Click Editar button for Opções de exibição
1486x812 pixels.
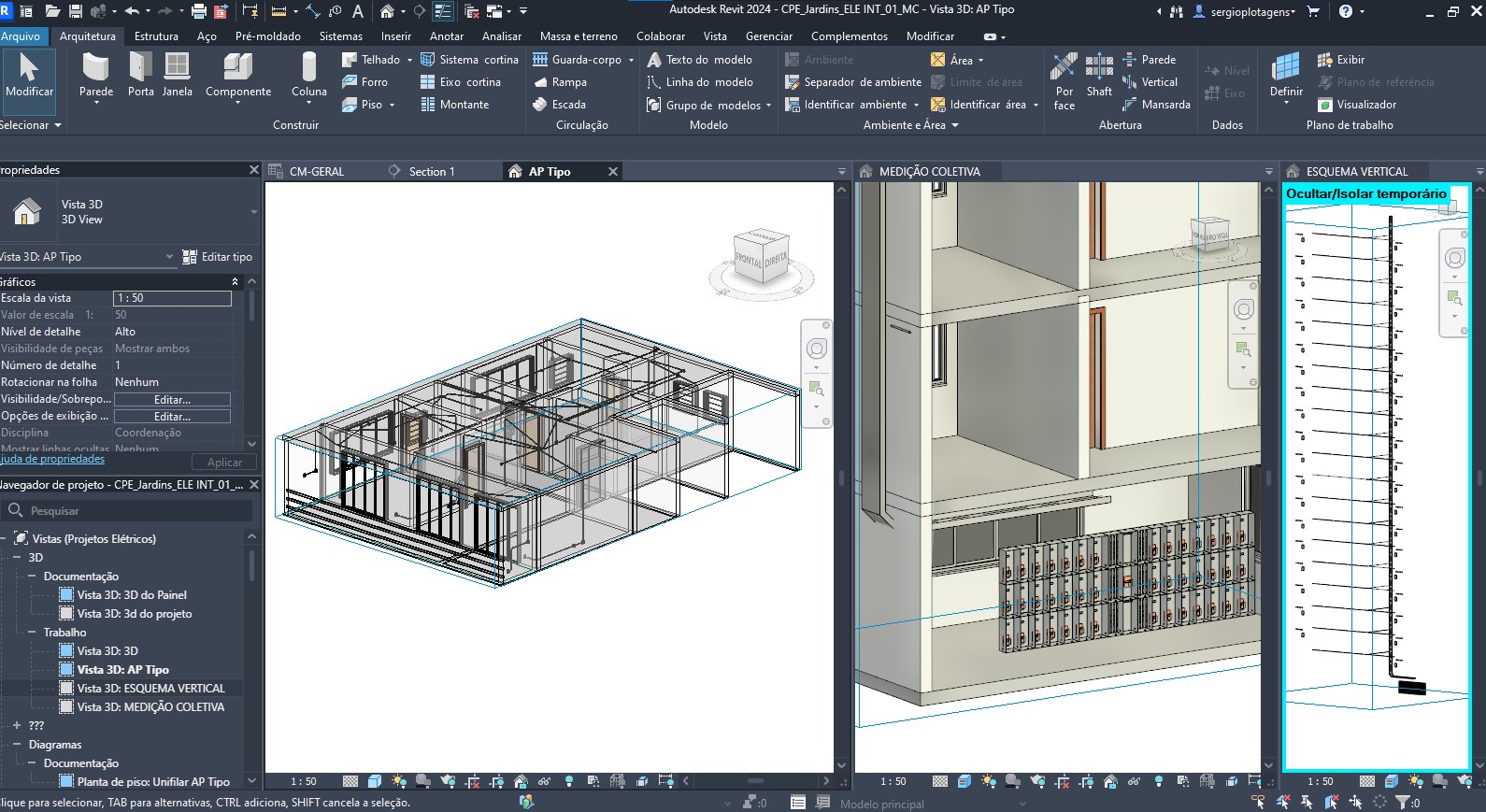click(172, 416)
